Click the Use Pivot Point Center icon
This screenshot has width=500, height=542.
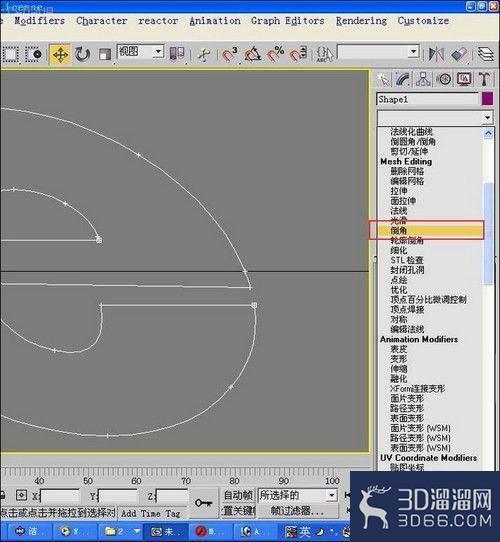177,54
